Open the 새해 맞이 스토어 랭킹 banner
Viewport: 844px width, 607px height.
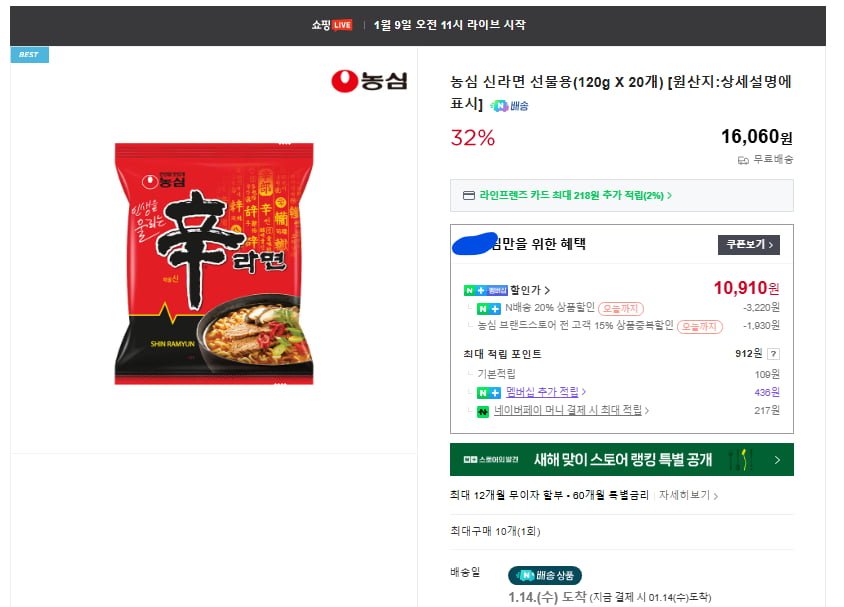click(621, 460)
